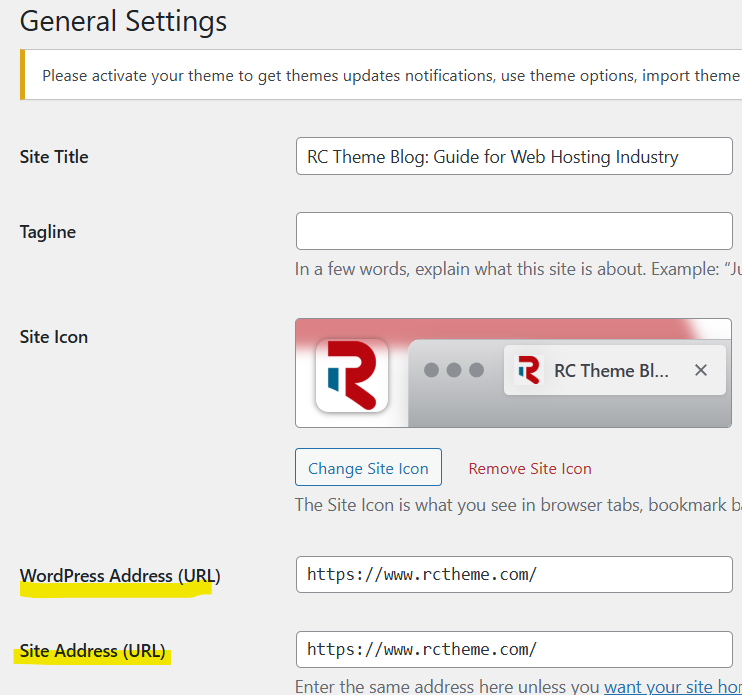
Task: Click the Tagline label
Action: pyautogui.click(x=48, y=232)
